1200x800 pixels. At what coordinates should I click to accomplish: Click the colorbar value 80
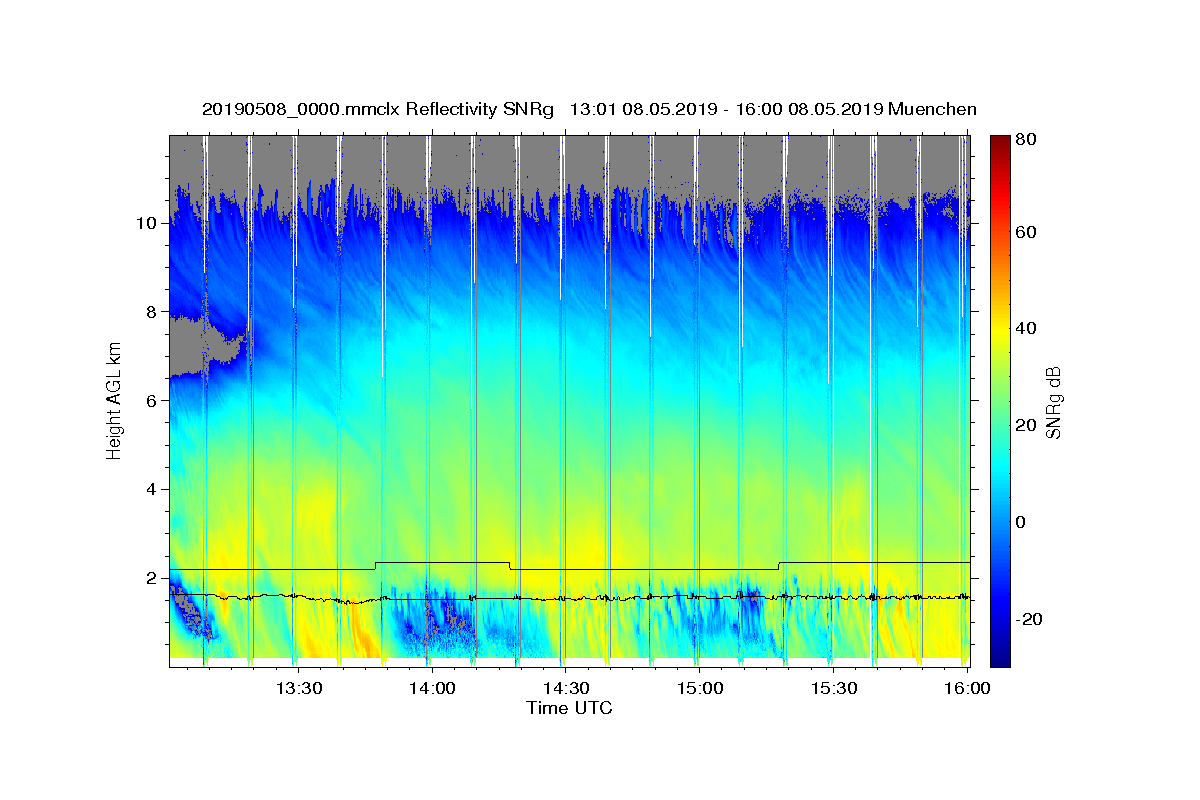(x=1028, y=140)
